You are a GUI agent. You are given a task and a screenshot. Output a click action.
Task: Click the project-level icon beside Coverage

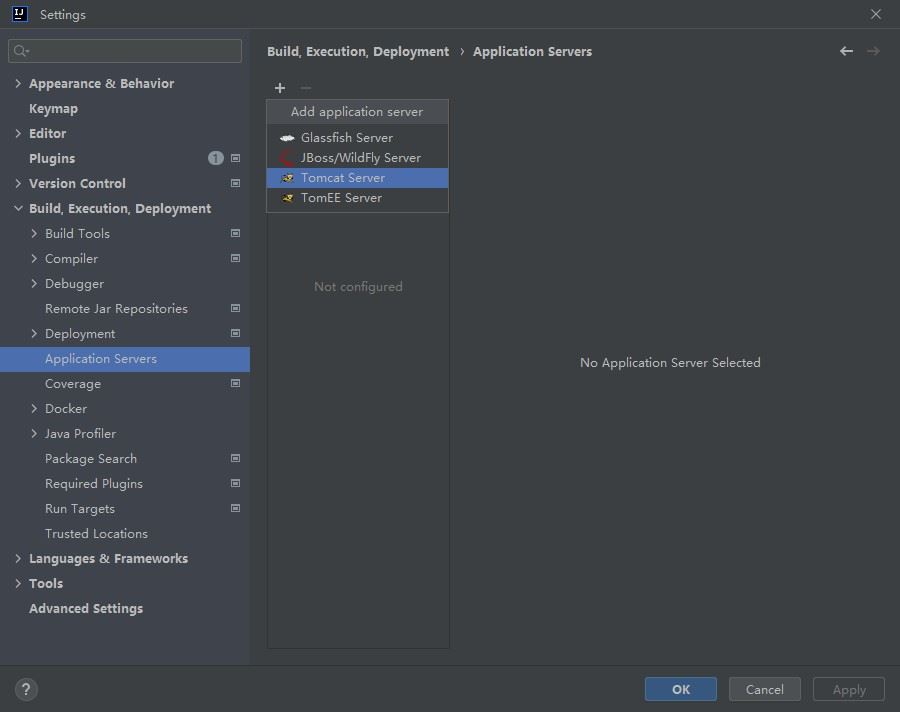point(236,383)
